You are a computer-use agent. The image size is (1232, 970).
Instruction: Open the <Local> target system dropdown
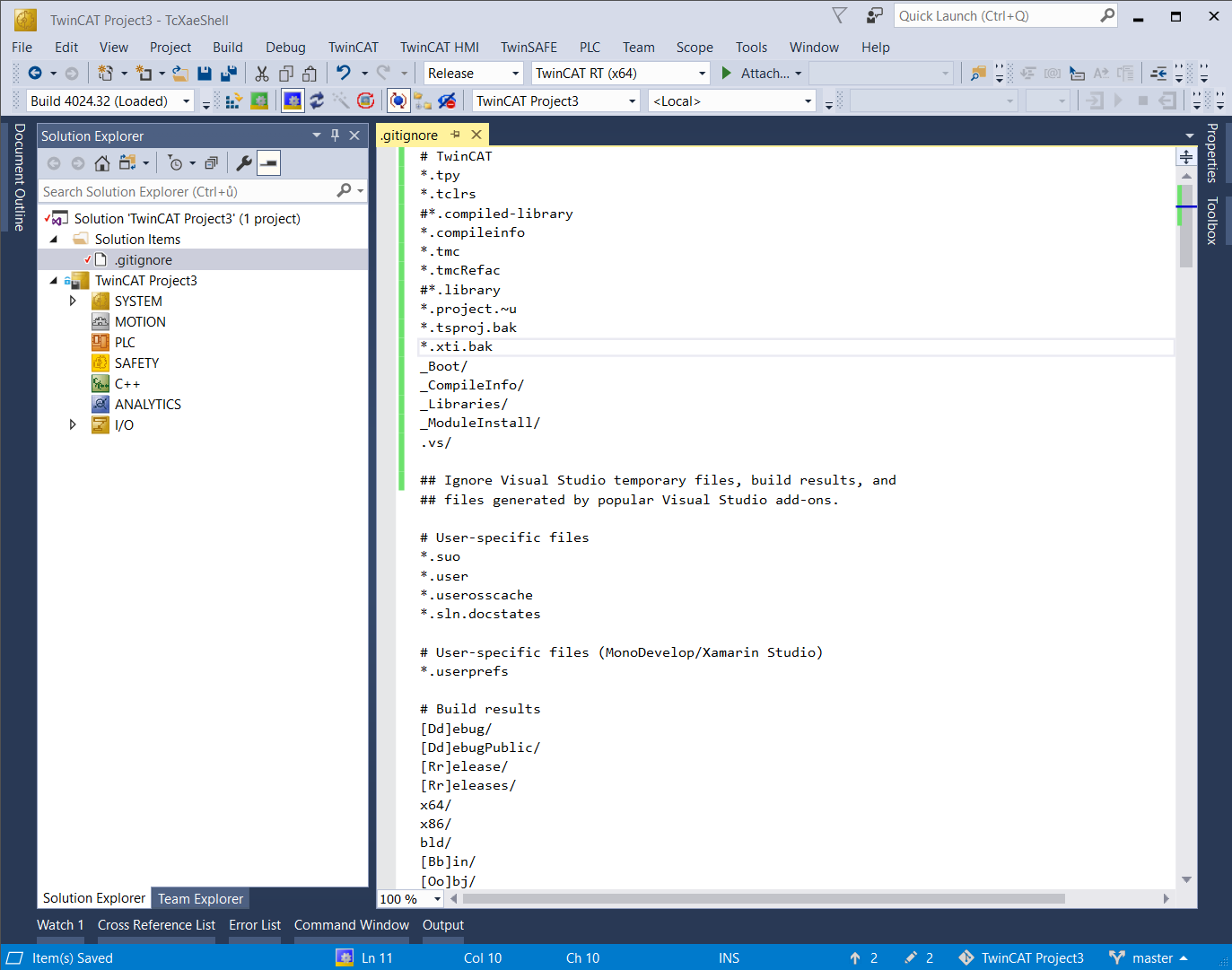point(808,101)
